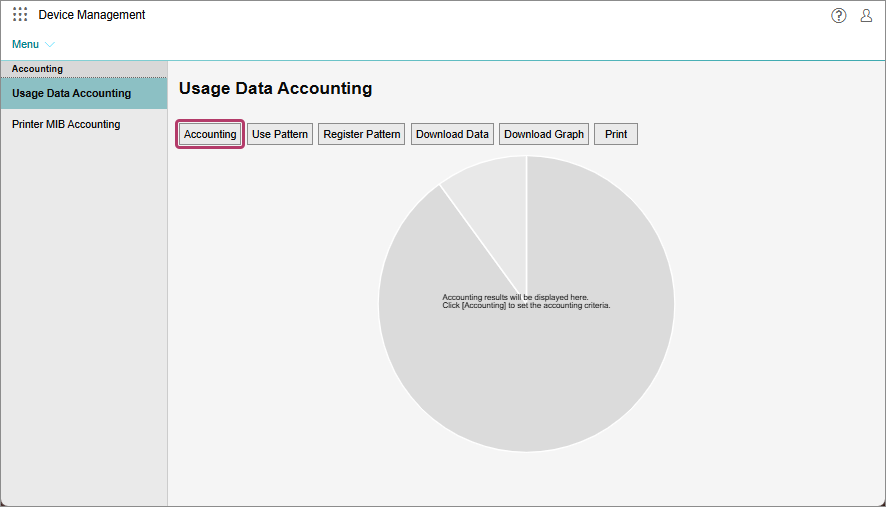Click the chevron arrow beside Menu
This screenshot has width=886, height=507.
(x=51, y=45)
